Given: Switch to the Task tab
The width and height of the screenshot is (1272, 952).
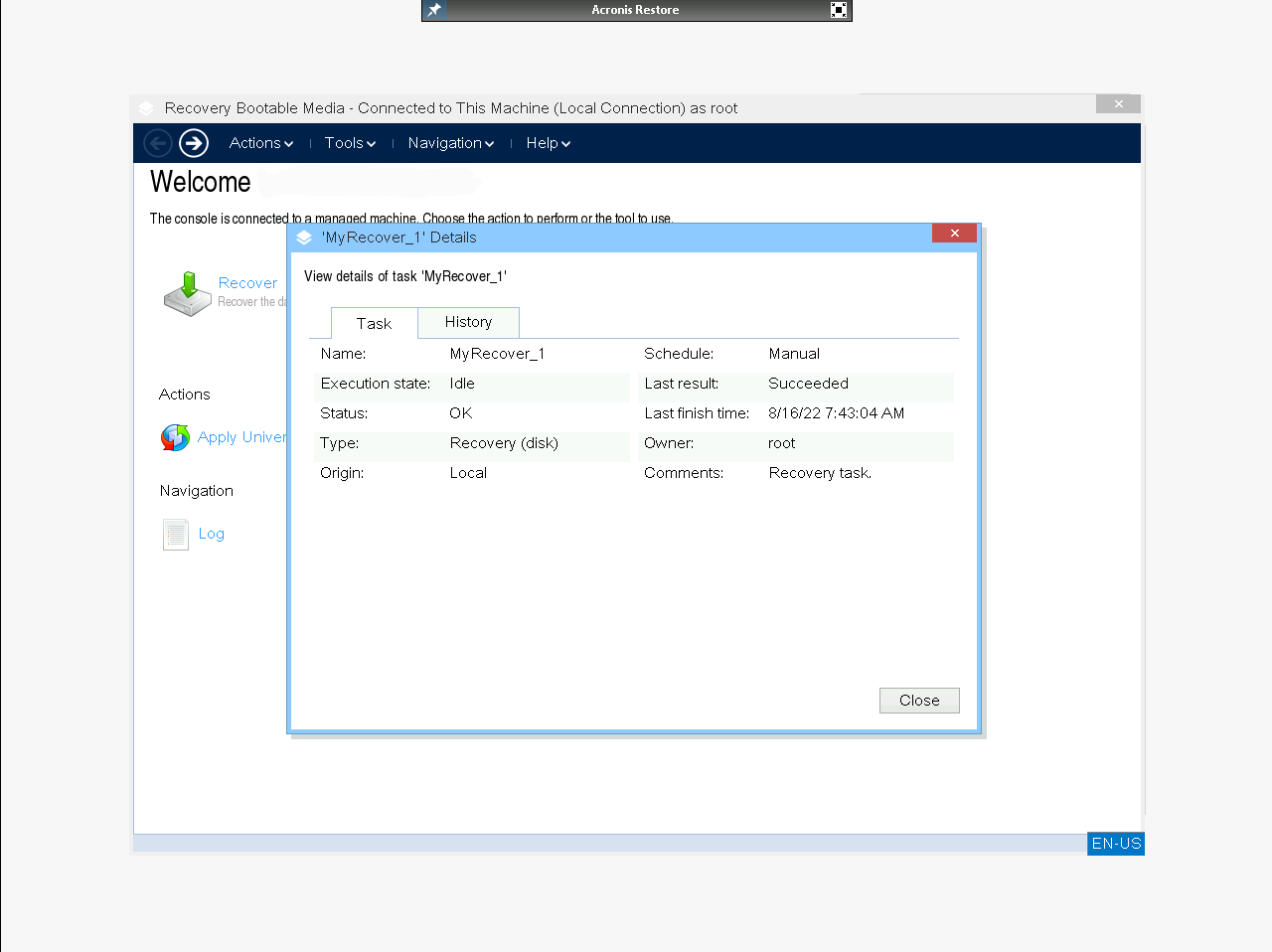Looking at the screenshot, I should [375, 323].
